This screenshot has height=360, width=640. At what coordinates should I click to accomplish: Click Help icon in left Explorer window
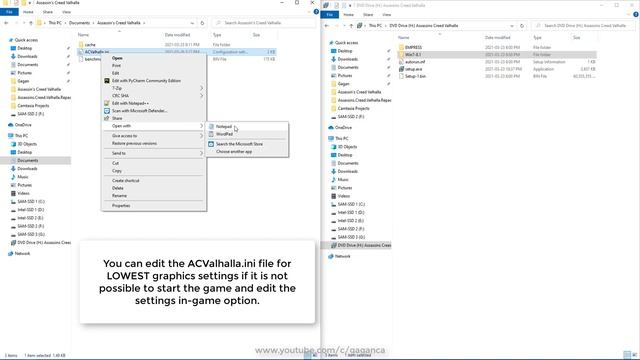pyautogui.click(x=316, y=12)
